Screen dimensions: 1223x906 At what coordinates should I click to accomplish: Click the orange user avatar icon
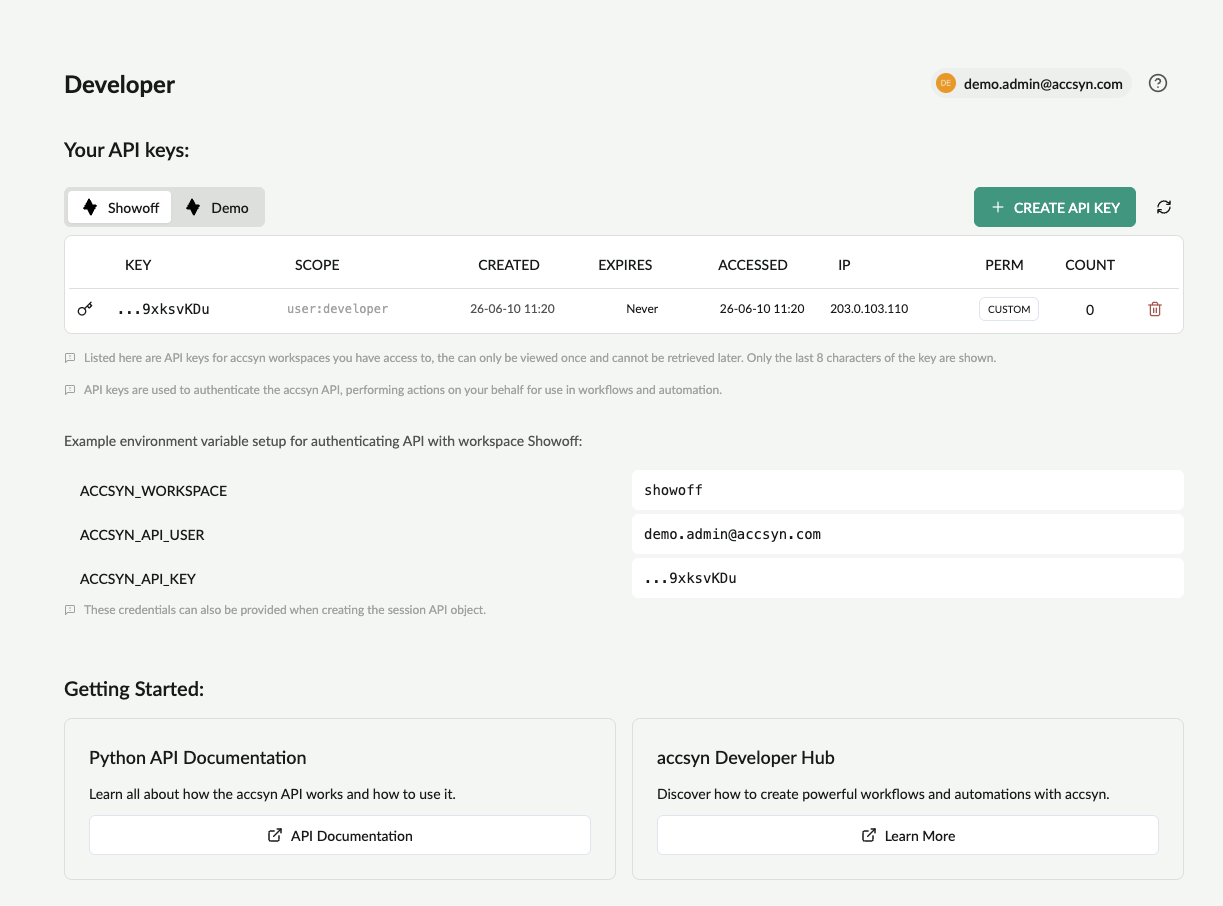tap(945, 84)
